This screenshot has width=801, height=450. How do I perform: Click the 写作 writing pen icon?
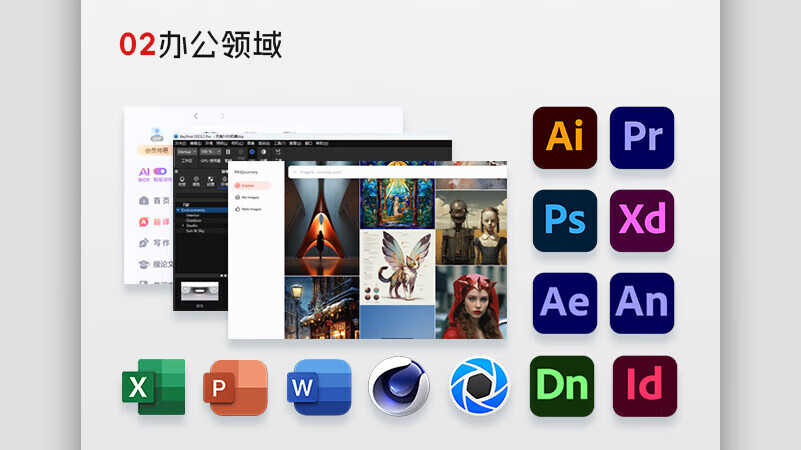pos(144,243)
